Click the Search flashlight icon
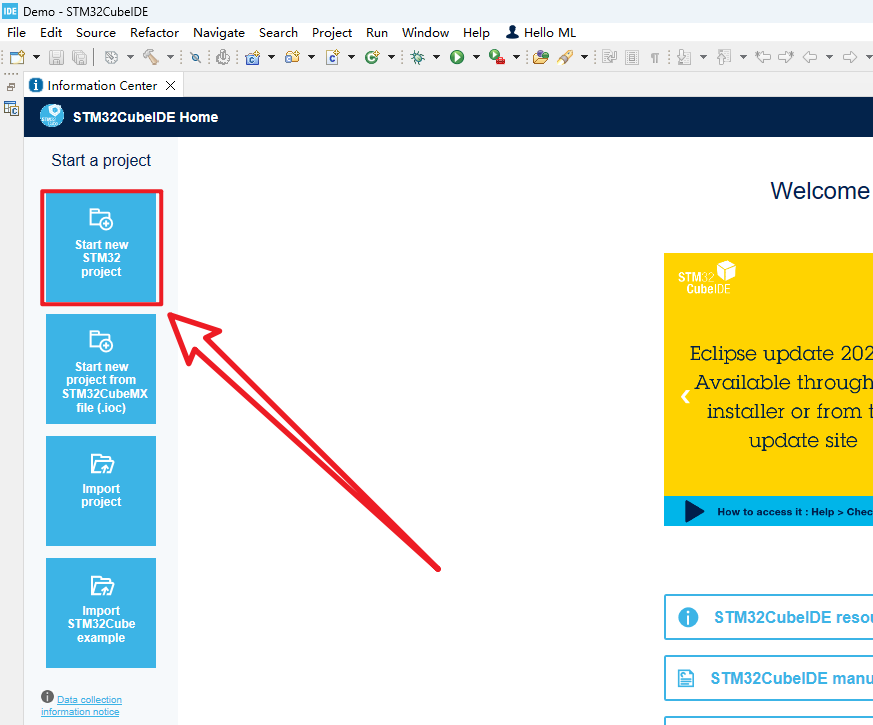The height and width of the screenshot is (725, 873). pyautogui.click(x=565, y=57)
